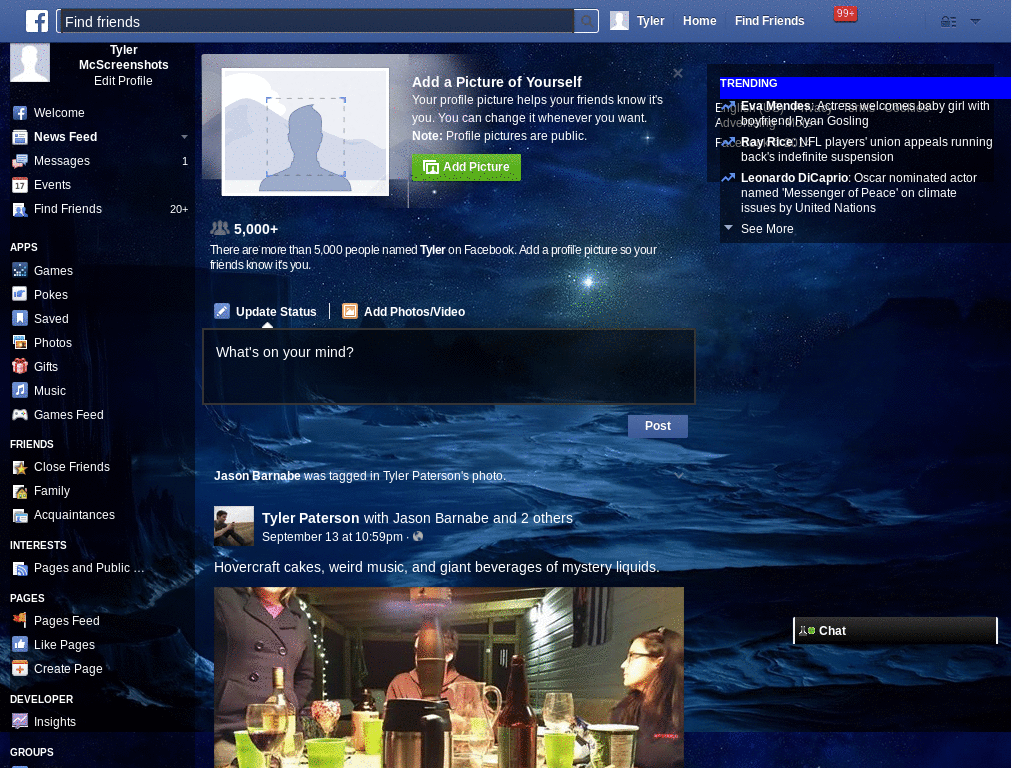This screenshot has width=1024, height=768.
Task: Open the Games Feed controller icon
Action: tap(20, 415)
